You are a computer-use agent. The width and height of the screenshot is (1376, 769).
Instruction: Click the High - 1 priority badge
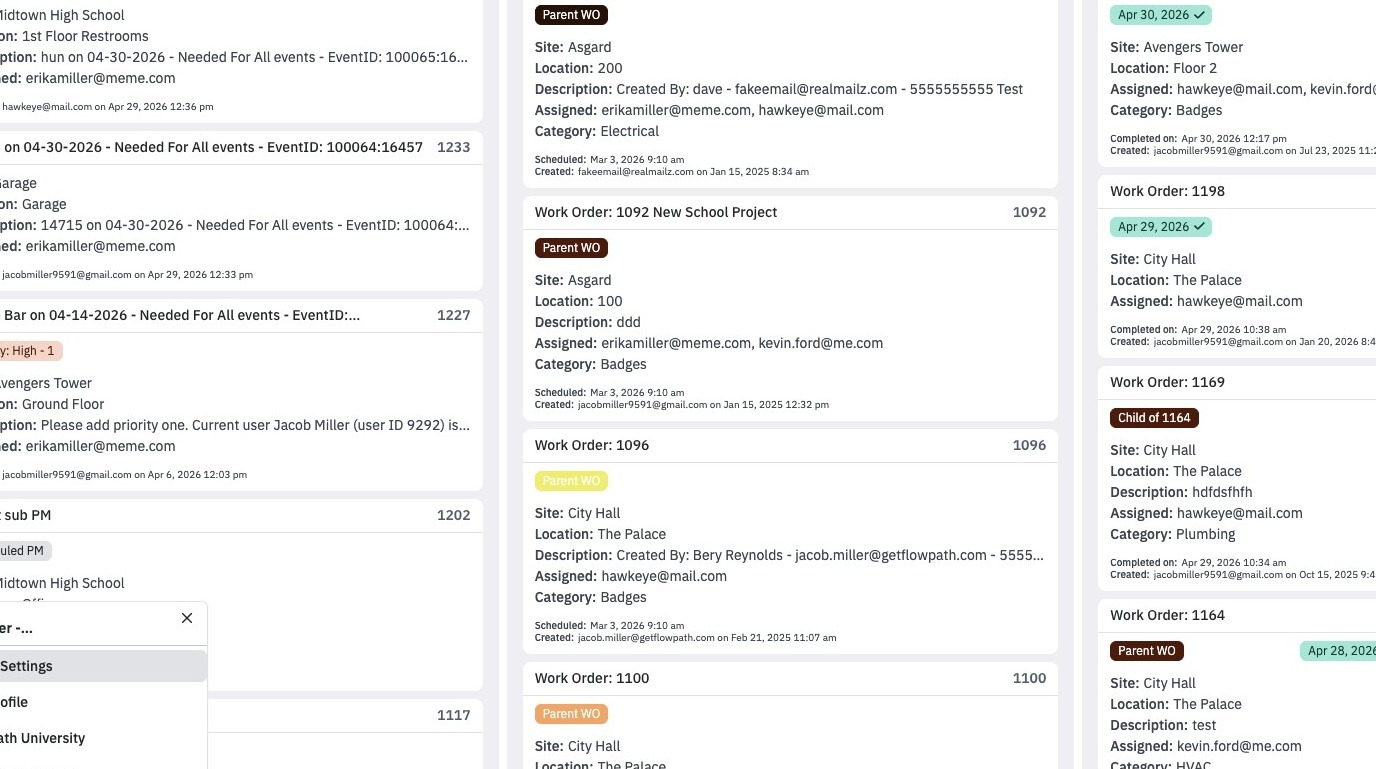click(x=30, y=351)
